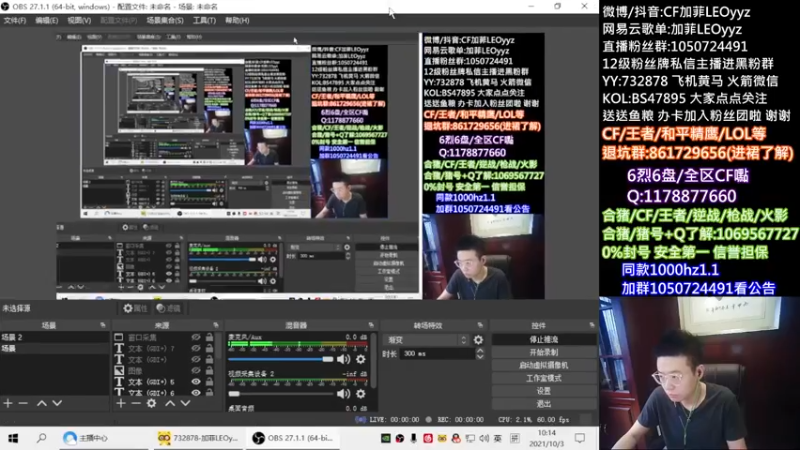800x450 pixels.
Task: Open the 编辑(E) menu
Action: click(x=46, y=20)
